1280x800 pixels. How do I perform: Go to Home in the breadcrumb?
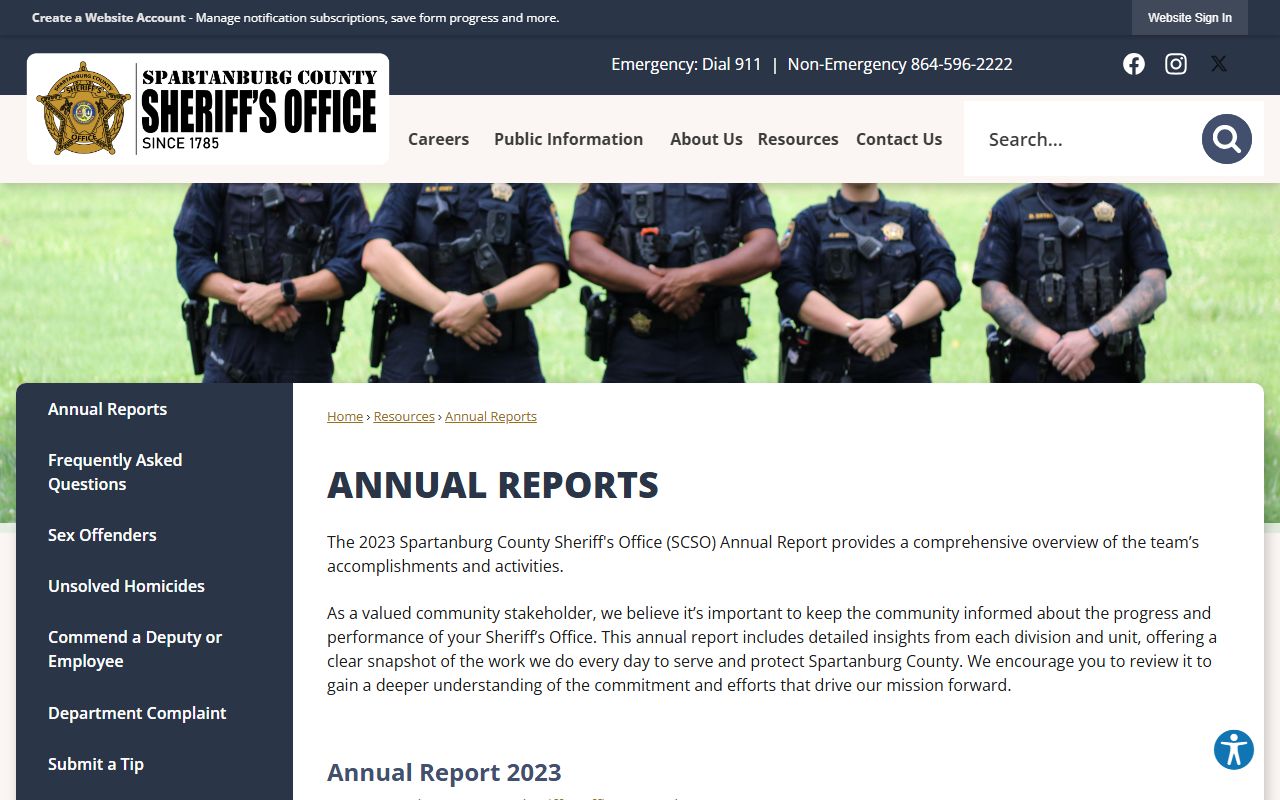345,416
